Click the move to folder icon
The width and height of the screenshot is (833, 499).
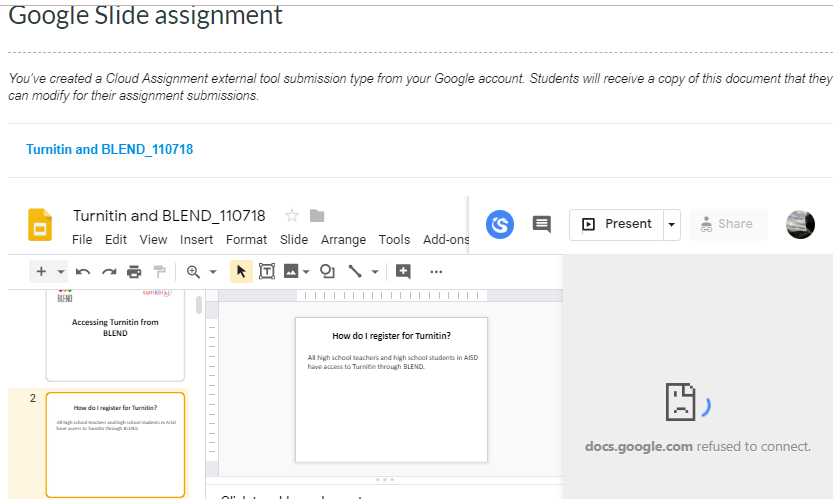coord(317,216)
